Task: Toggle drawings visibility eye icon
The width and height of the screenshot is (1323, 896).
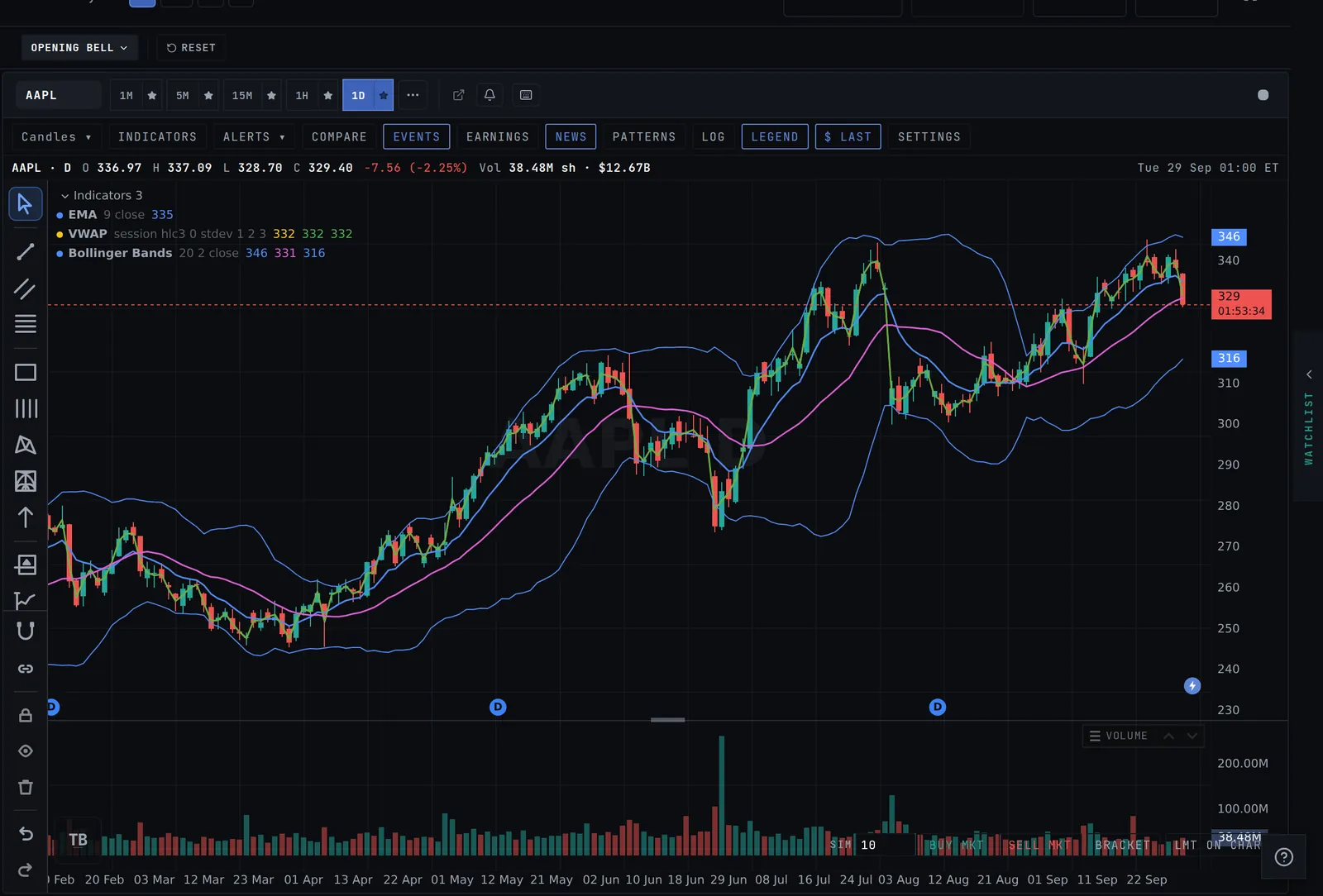Action: (x=26, y=751)
